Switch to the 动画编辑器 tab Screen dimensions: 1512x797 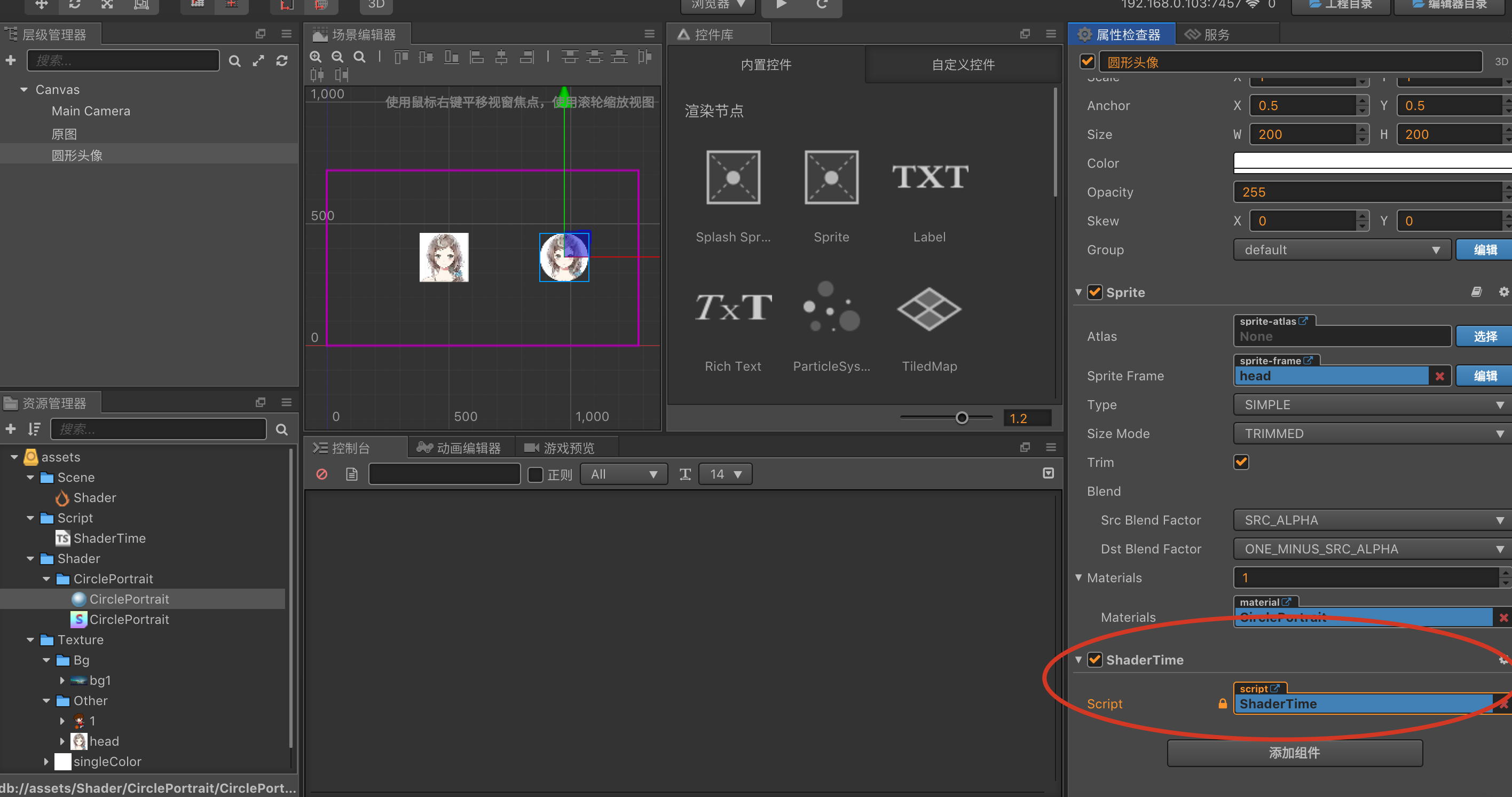(x=460, y=448)
